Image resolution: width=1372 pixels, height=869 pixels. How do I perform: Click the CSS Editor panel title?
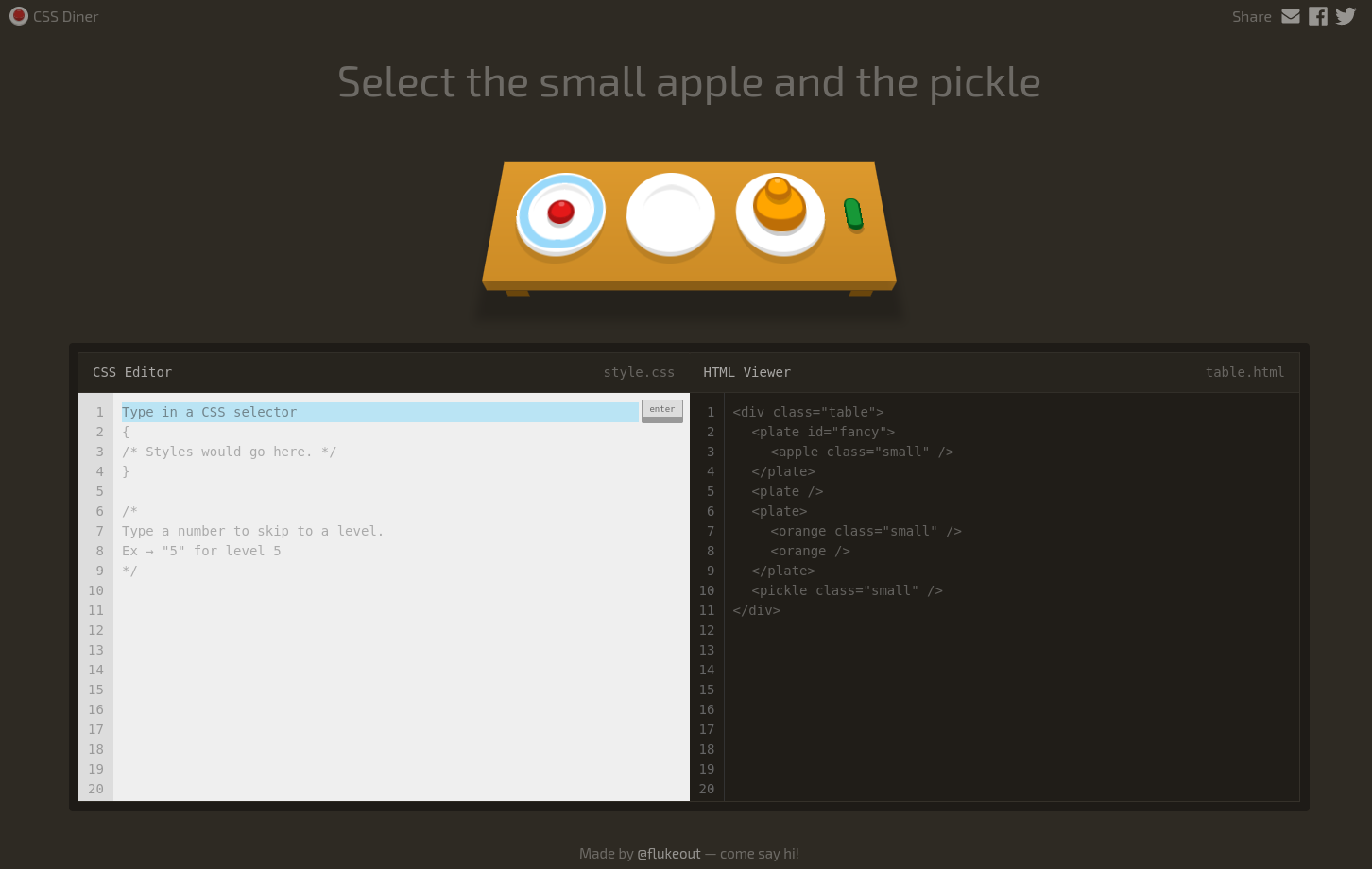[132, 372]
